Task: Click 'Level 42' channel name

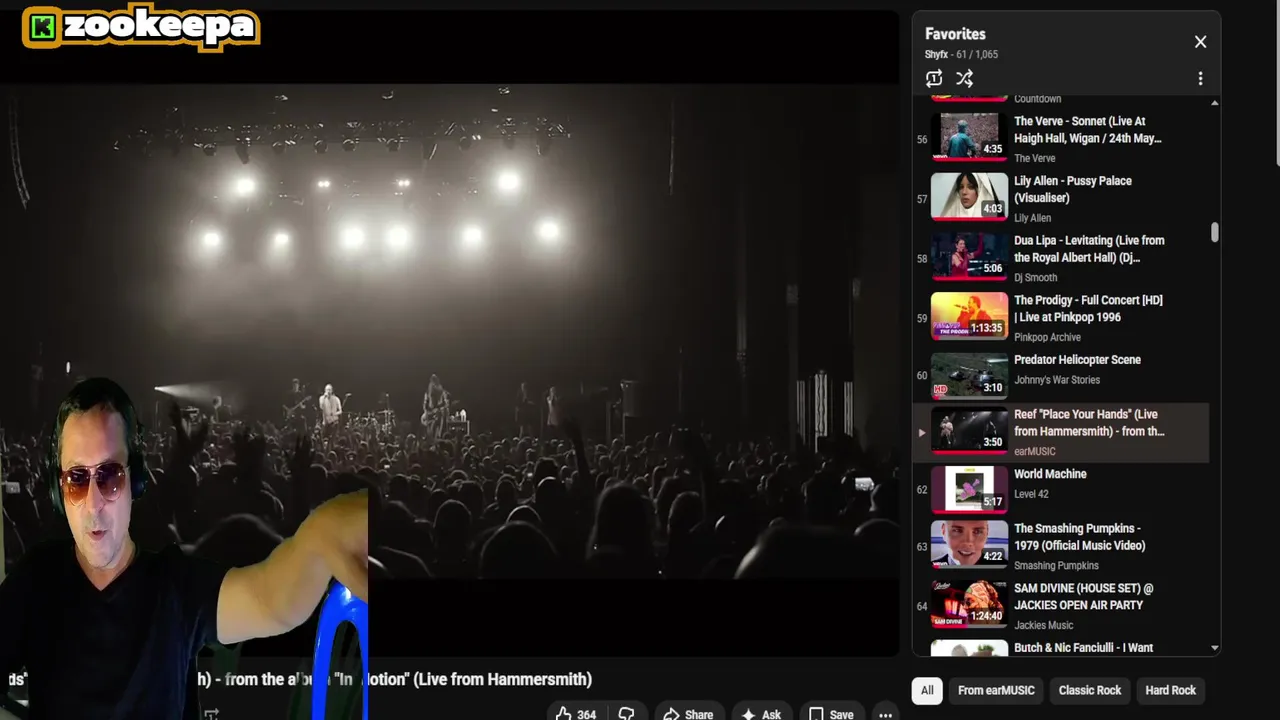Action: coord(1031,494)
